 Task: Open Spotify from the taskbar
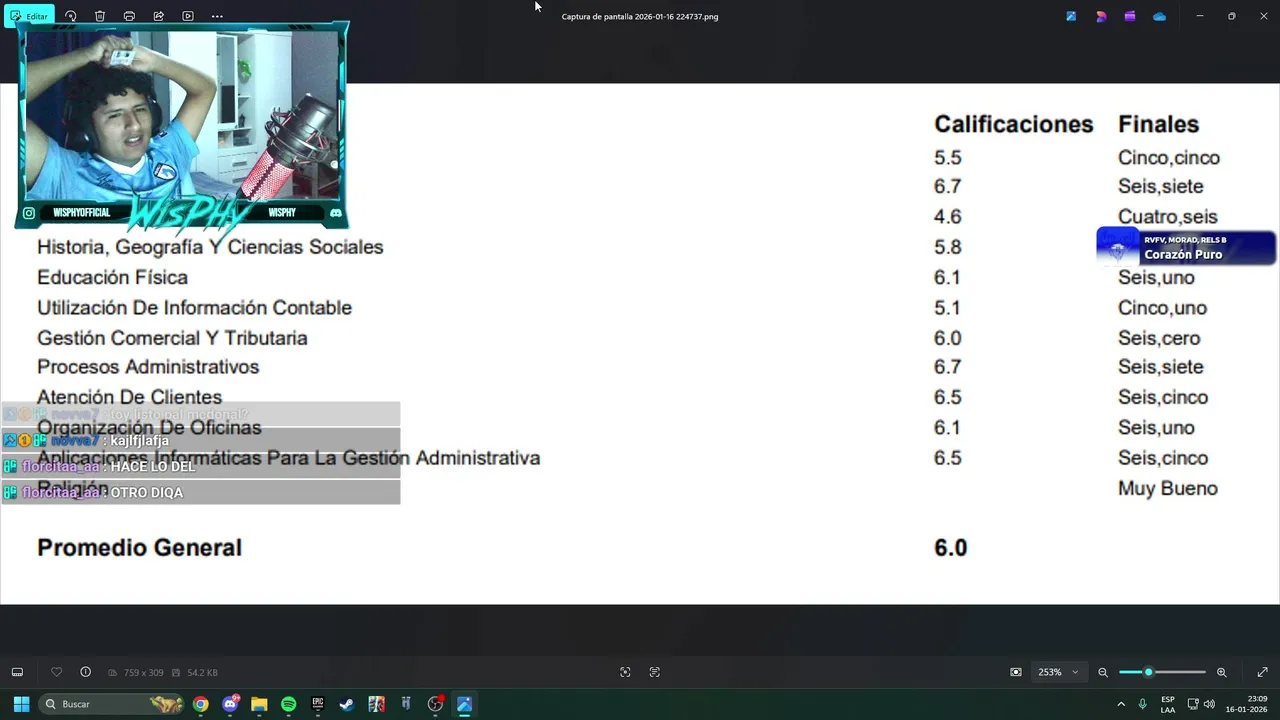288,704
